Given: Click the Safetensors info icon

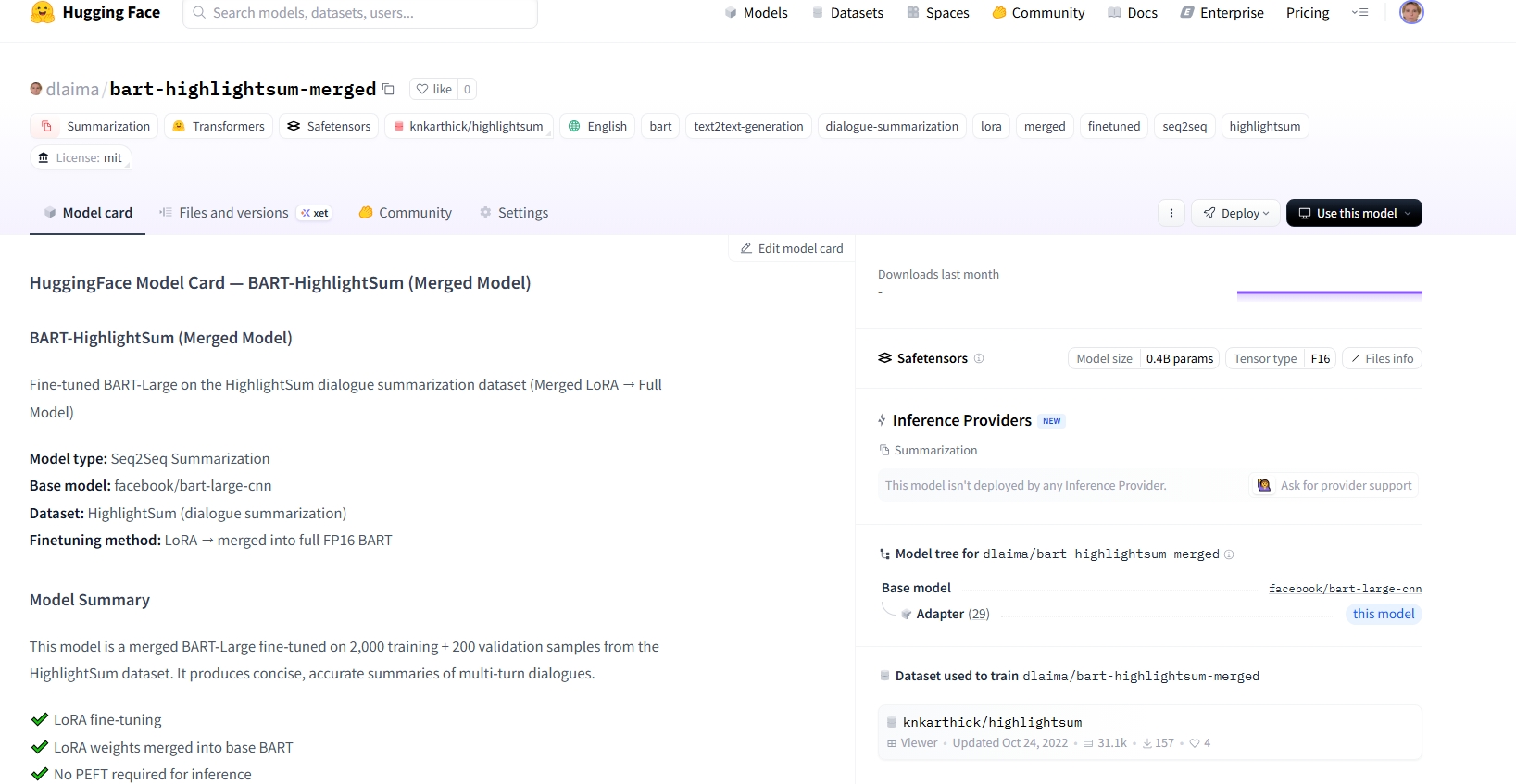Looking at the screenshot, I should [979, 358].
